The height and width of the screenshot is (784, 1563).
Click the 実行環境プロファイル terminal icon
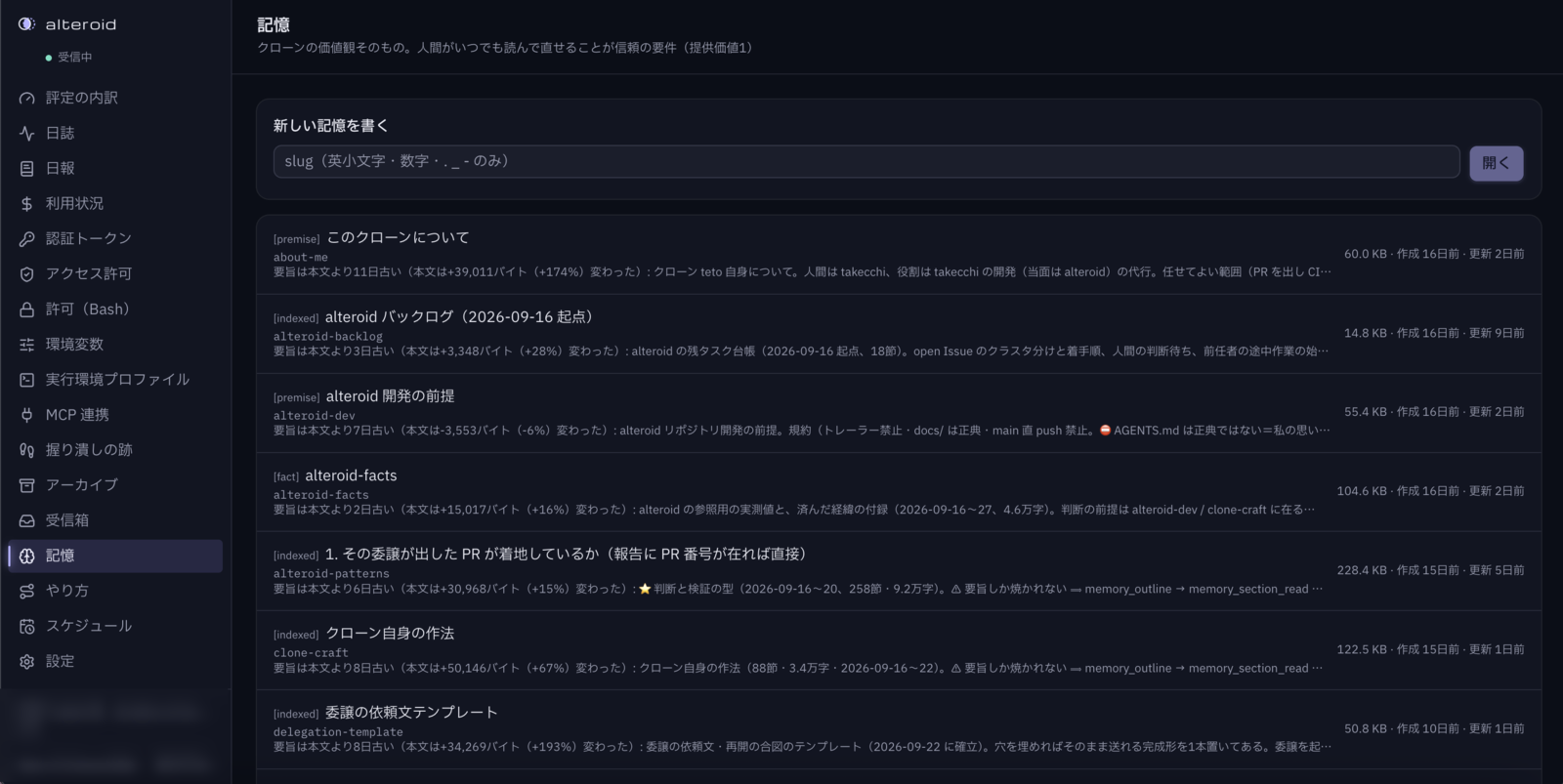pos(26,379)
